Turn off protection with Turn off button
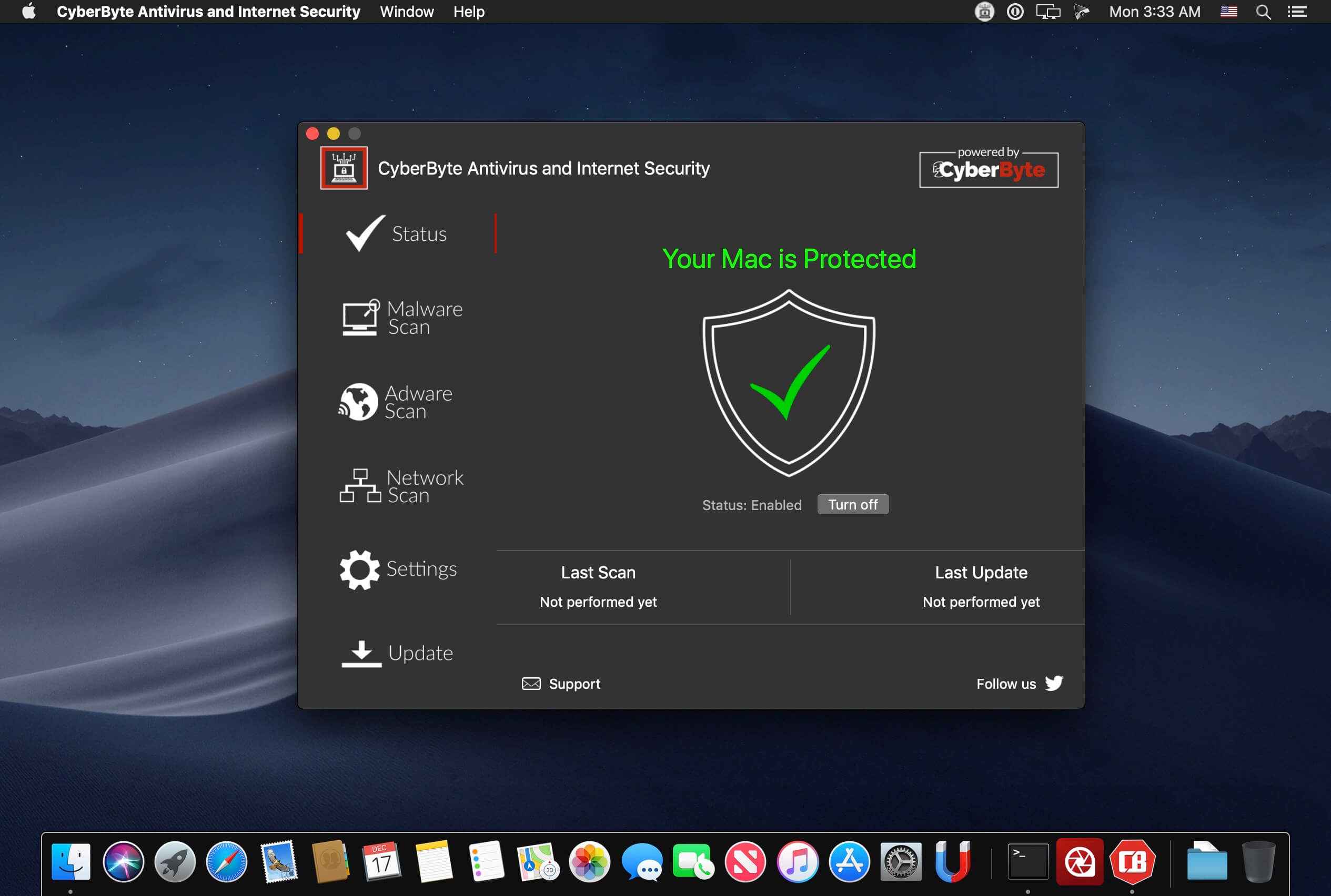The height and width of the screenshot is (896, 1331). [x=852, y=505]
